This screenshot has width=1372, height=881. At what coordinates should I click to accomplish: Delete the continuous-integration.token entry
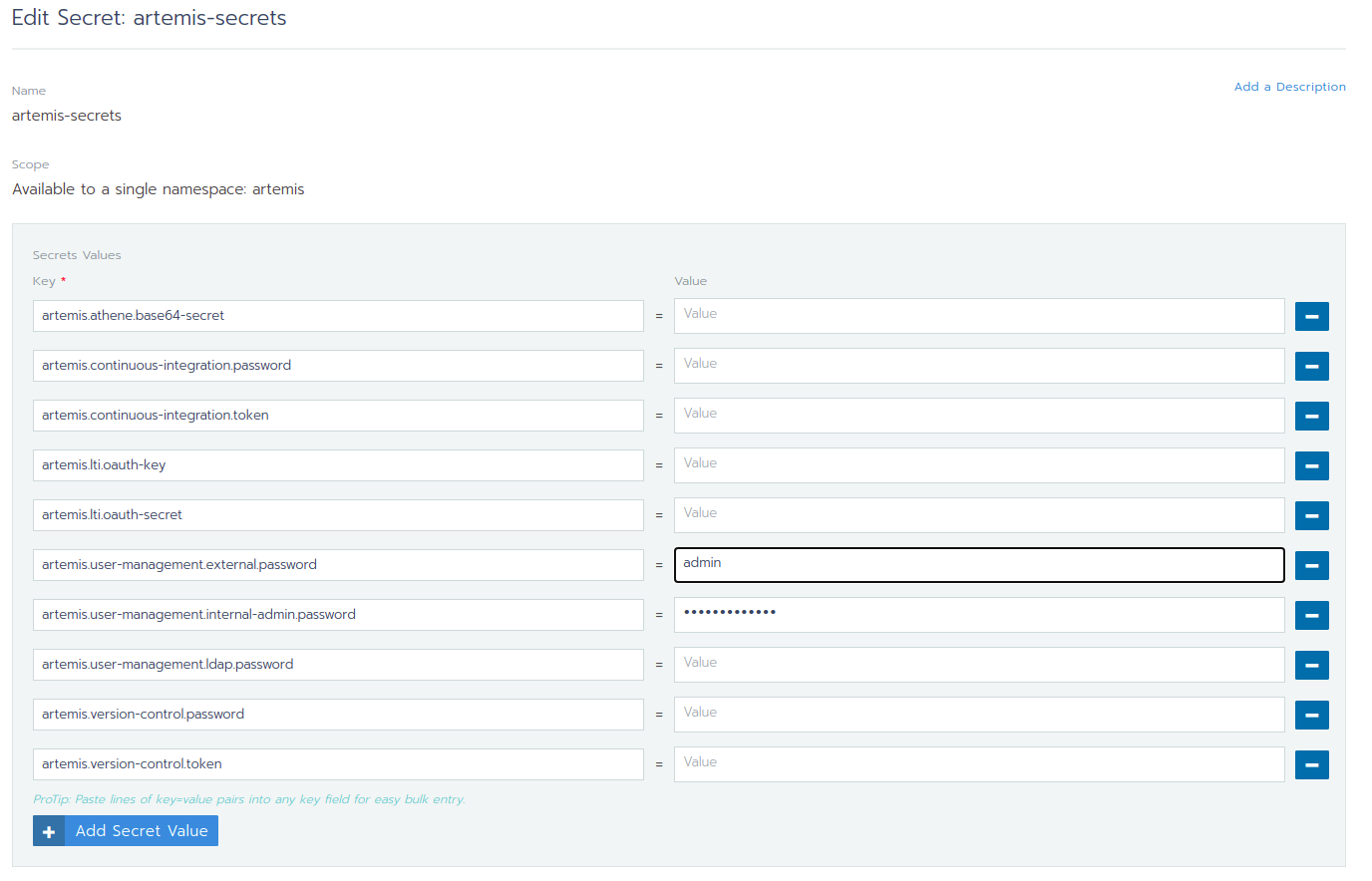point(1311,416)
